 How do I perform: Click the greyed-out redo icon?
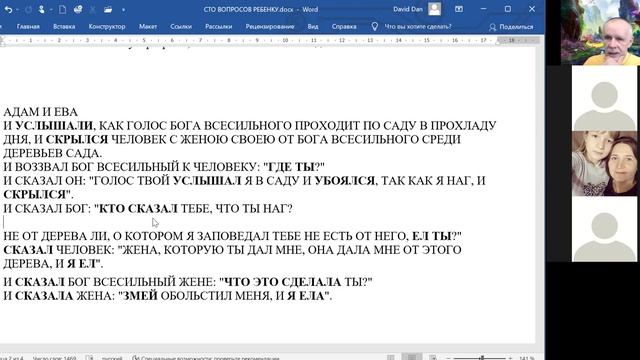click(x=28, y=9)
